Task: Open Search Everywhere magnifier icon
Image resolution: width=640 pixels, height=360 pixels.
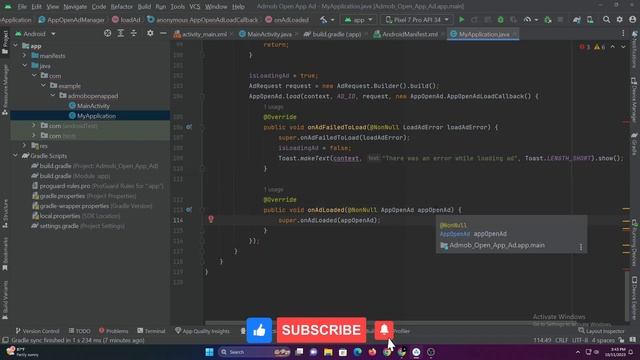Action: click(x=607, y=20)
